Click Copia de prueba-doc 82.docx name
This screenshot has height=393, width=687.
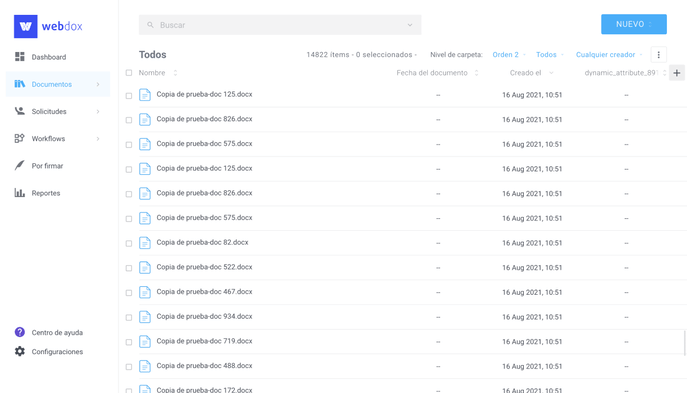click(202, 242)
